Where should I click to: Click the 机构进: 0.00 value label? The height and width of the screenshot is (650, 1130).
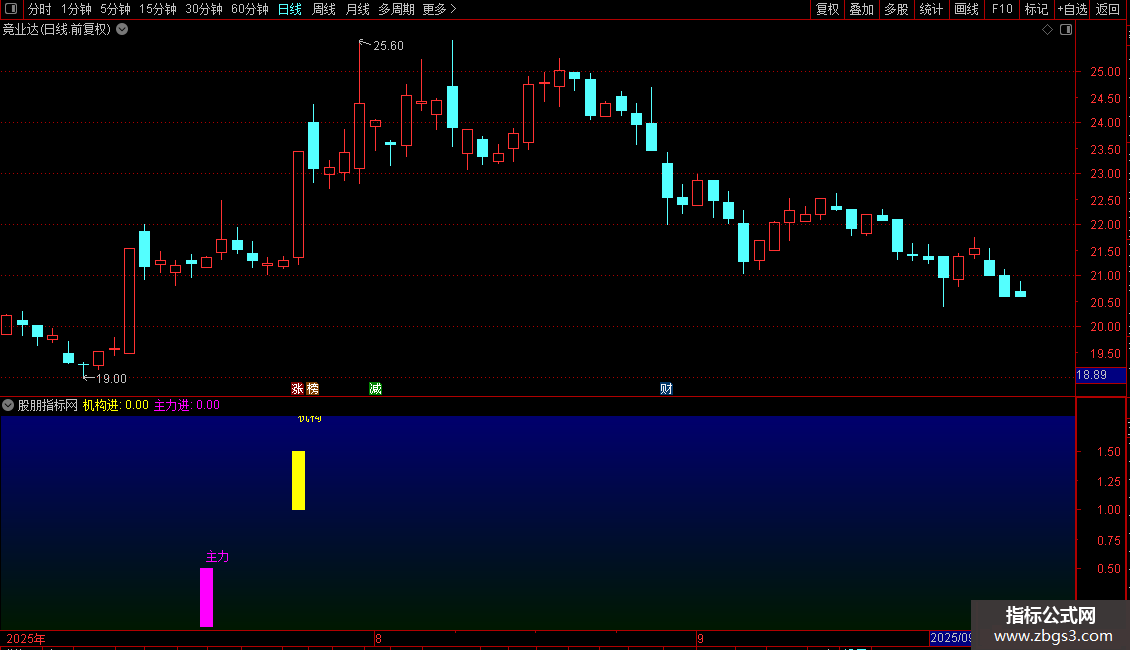[x=115, y=405]
